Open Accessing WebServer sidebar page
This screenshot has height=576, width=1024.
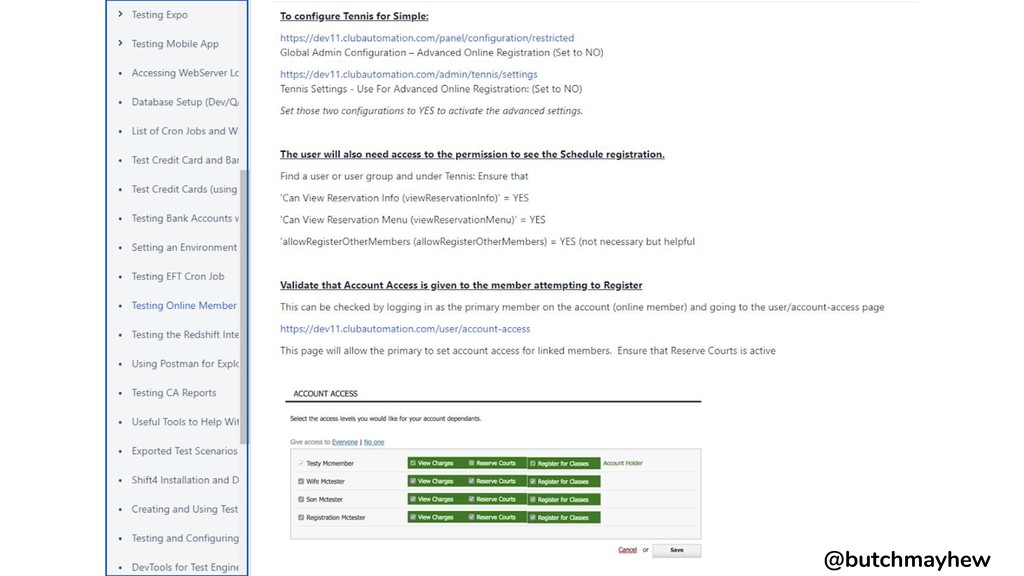pyautogui.click(x=185, y=72)
